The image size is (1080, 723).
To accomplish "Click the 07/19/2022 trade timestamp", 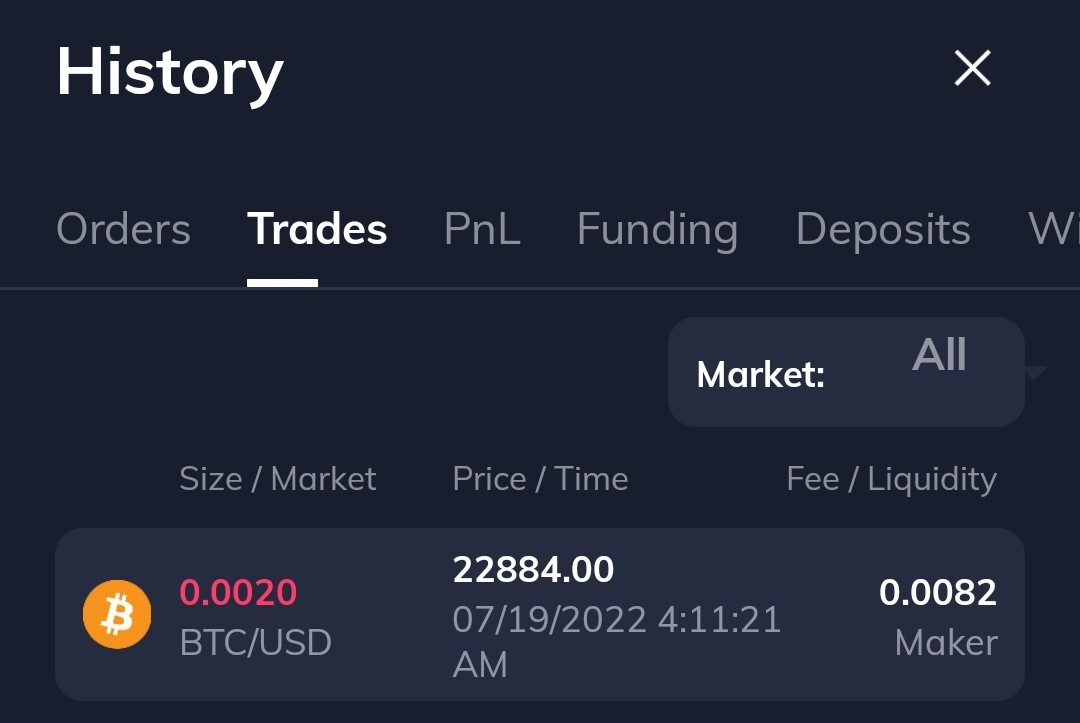I will click(x=616, y=642).
